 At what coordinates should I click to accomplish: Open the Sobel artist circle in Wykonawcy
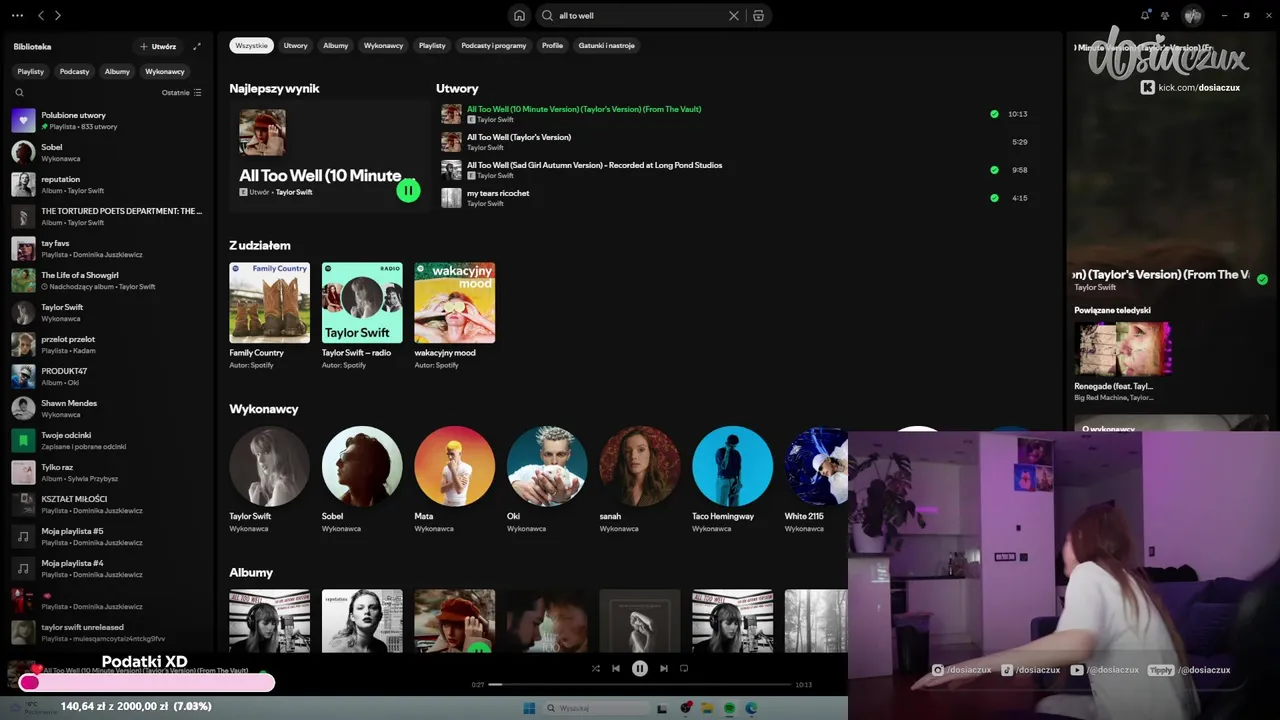(x=362, y=466)
